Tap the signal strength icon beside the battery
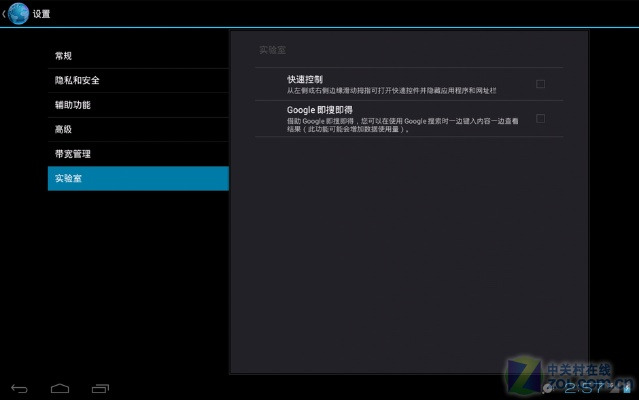The height and width of the screenshot is (400, 639). click(x=613, y=387)
